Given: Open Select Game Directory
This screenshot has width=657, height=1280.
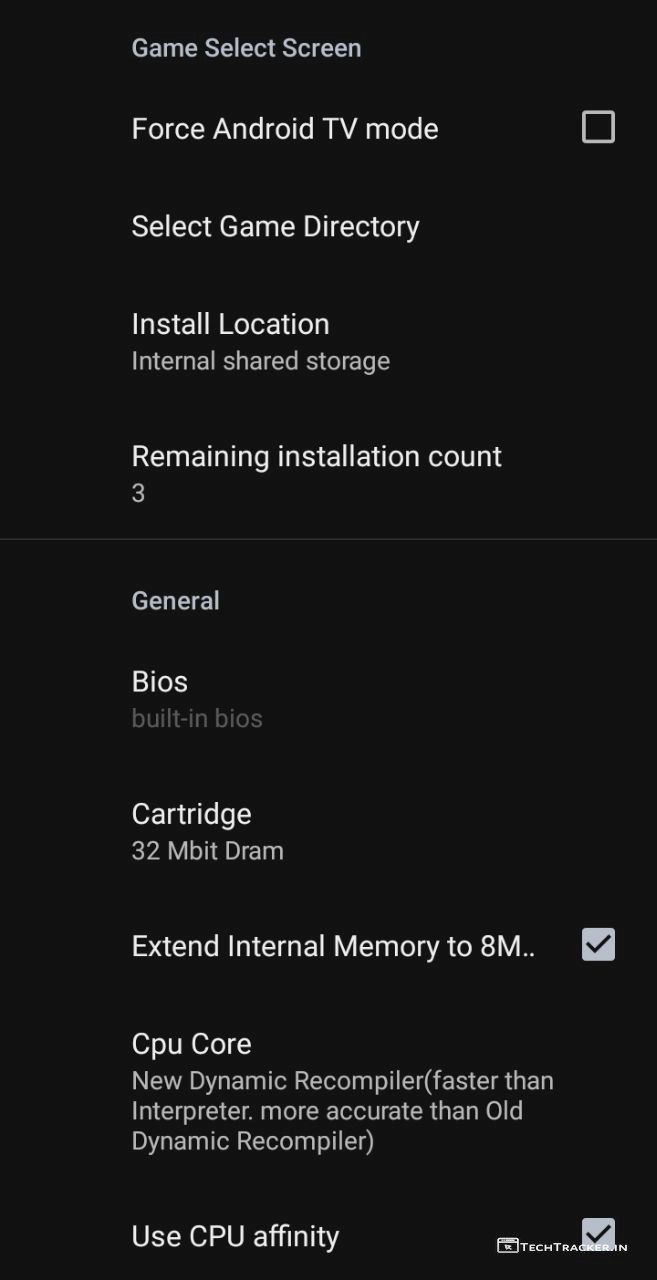Looking at the screenshot, I should (275, 226).
